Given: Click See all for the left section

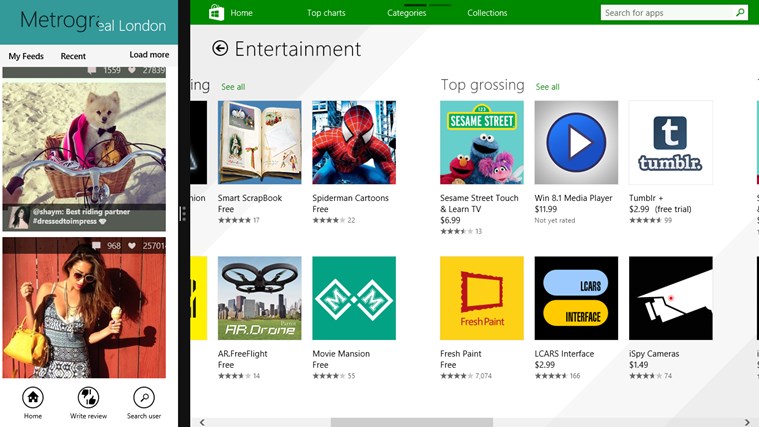Looking at the screenshot, I should tap(233, 87).
